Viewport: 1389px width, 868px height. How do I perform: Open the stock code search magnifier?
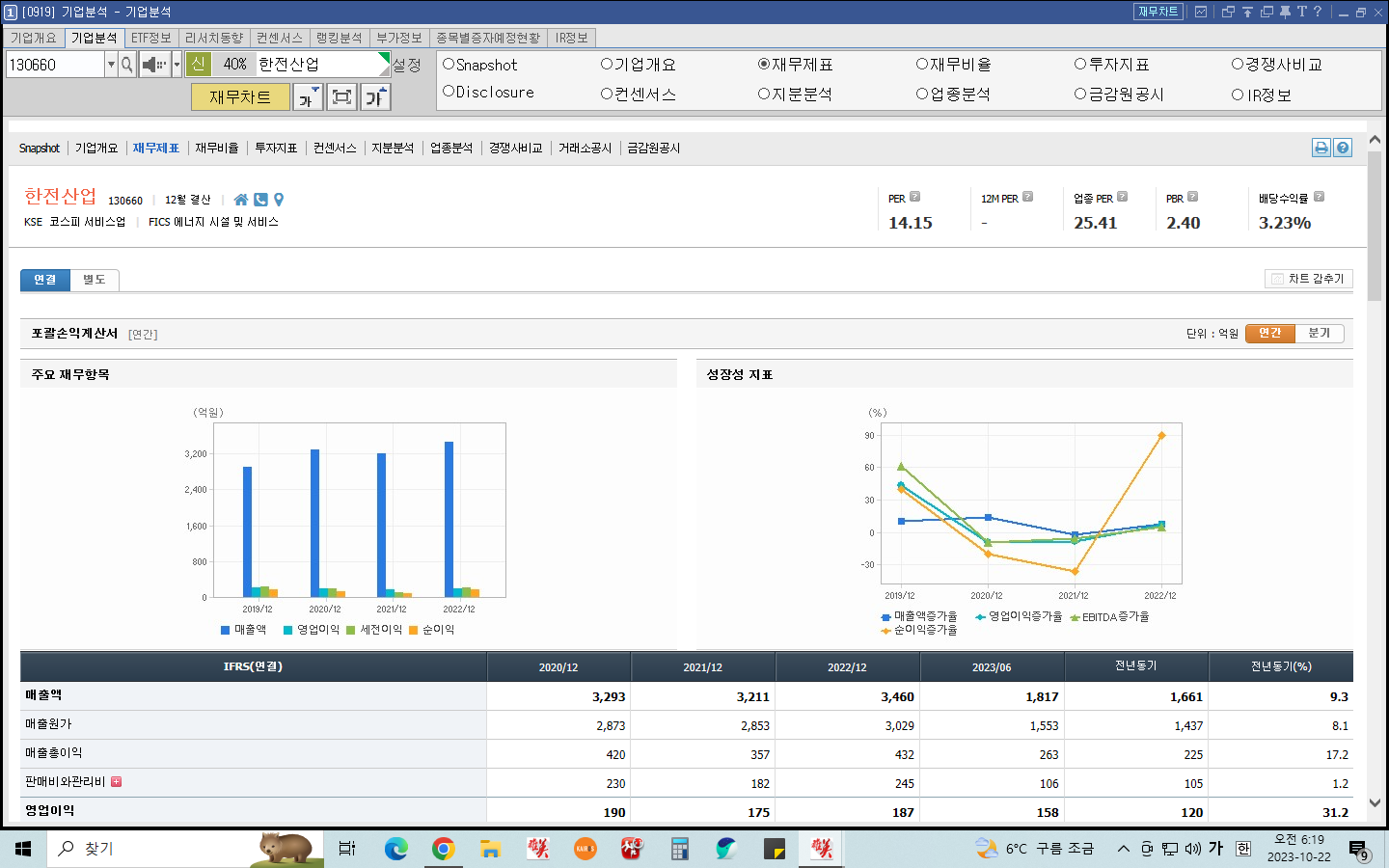pyautogui.click(x=127, y=65)
